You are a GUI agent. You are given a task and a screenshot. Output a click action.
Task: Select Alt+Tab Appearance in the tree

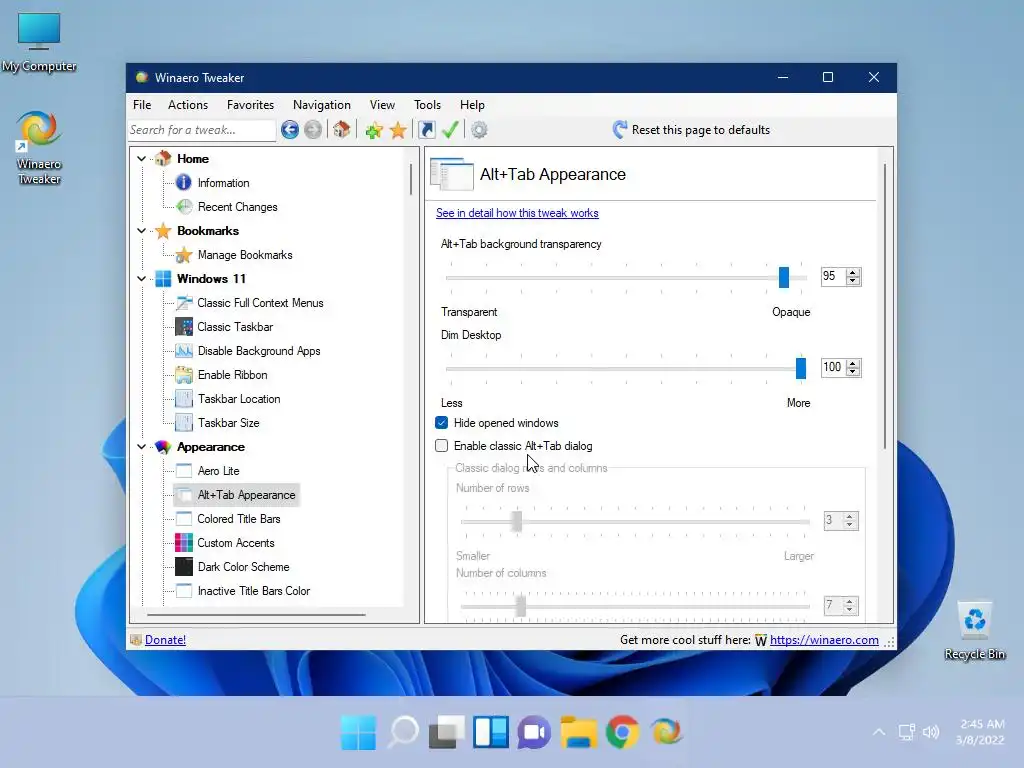(246, 495)
